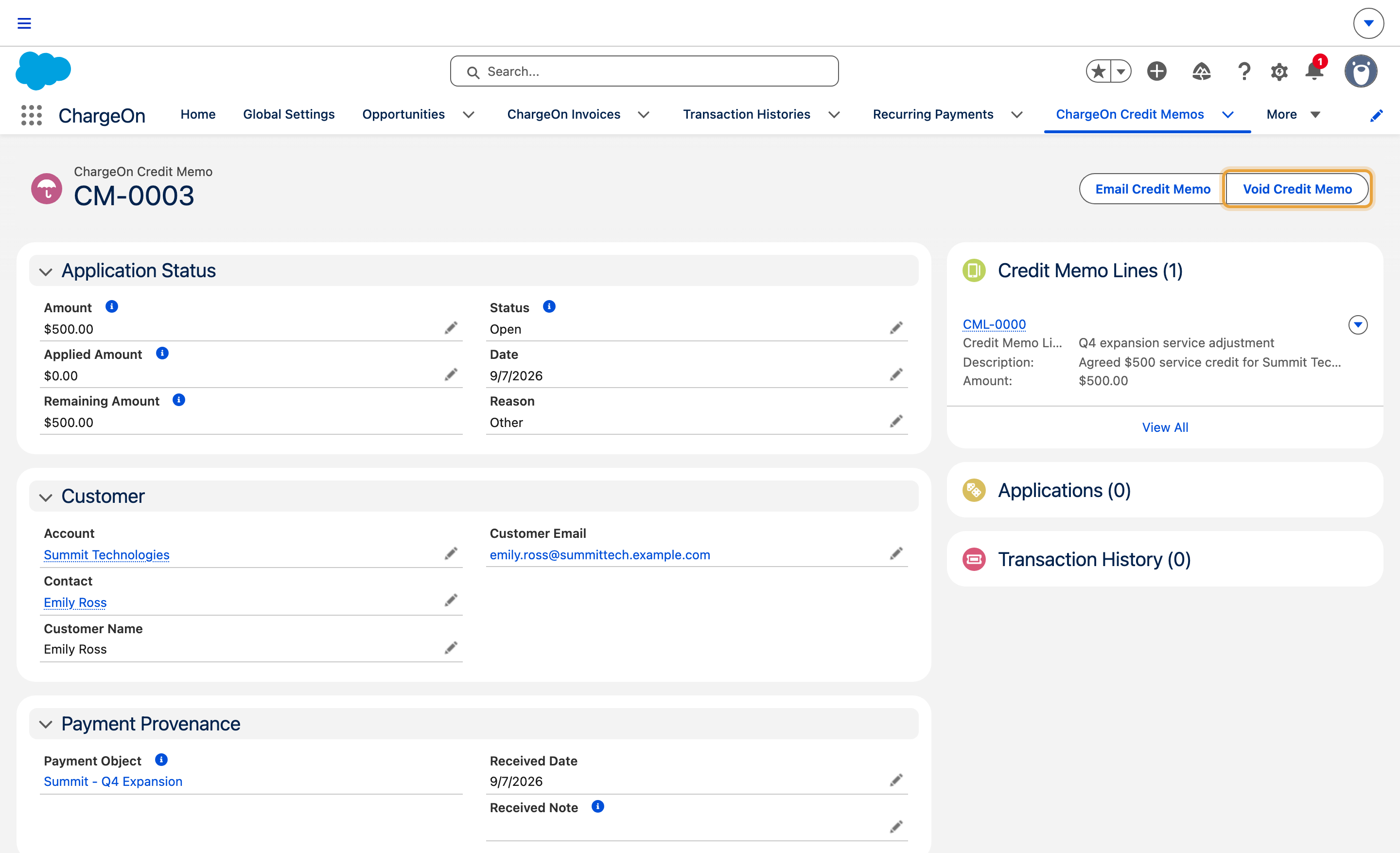This screenshot has width=1400, height=853.
Task: Open the Emily Ross contact link
Action: coord(75,603)
